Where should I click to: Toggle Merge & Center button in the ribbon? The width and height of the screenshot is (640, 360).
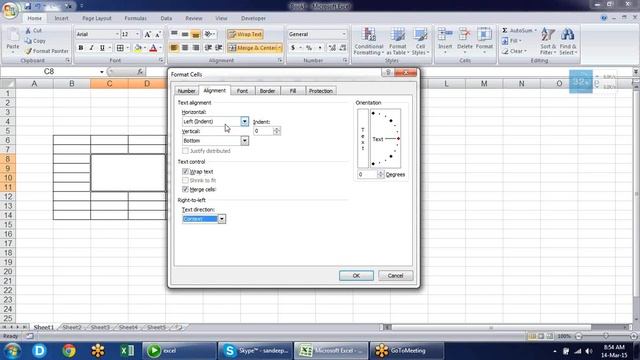[255, 48]
